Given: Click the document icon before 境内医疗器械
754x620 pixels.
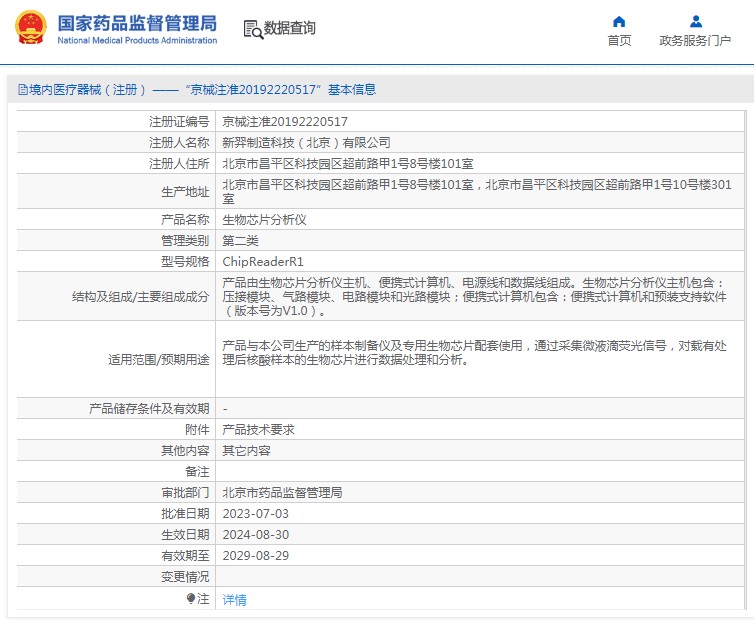Looking at the screenshot, I should pos(22,90).
